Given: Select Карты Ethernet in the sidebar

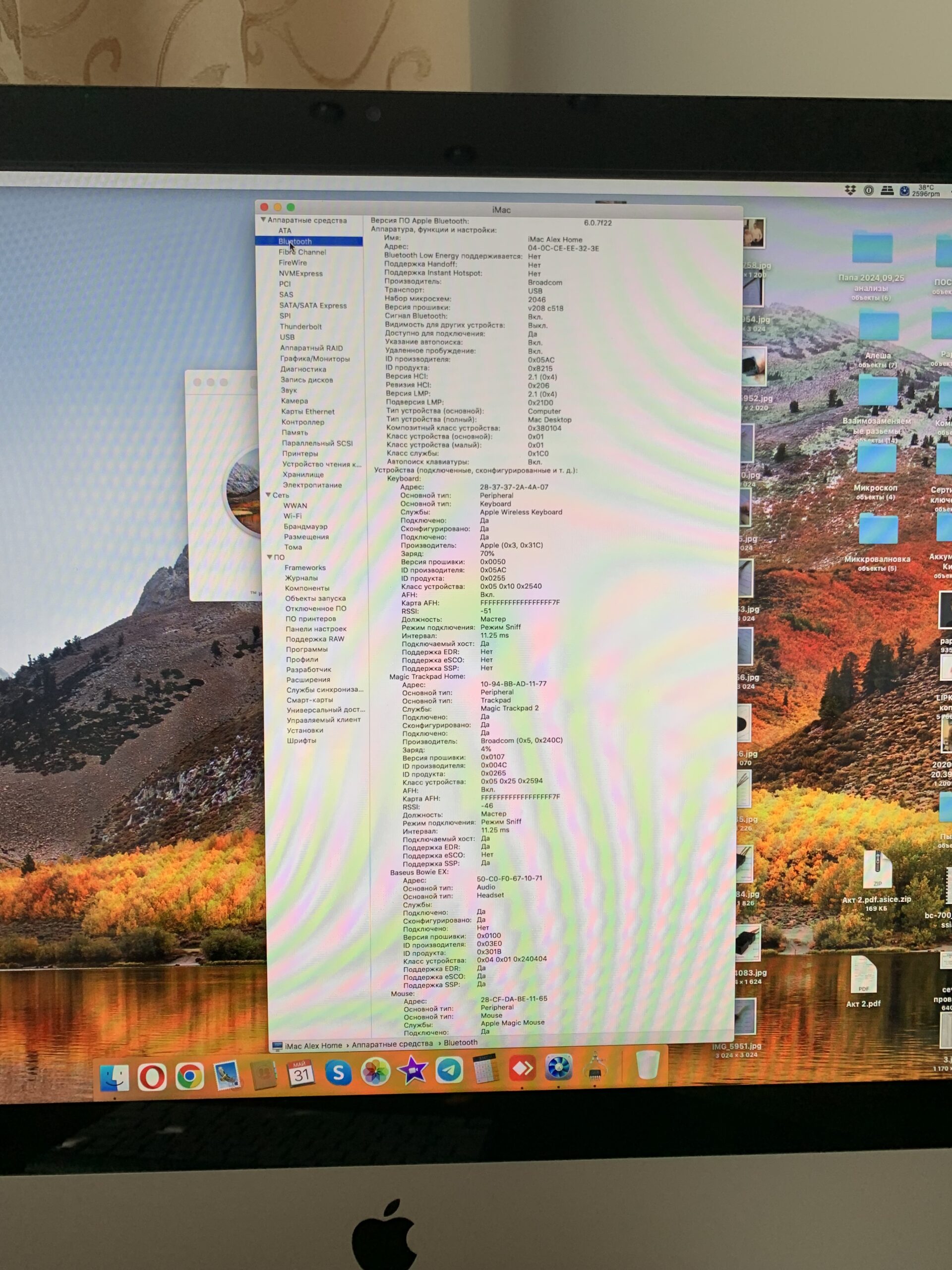Looking at the screenshot, I should click(x=307, y=412).
